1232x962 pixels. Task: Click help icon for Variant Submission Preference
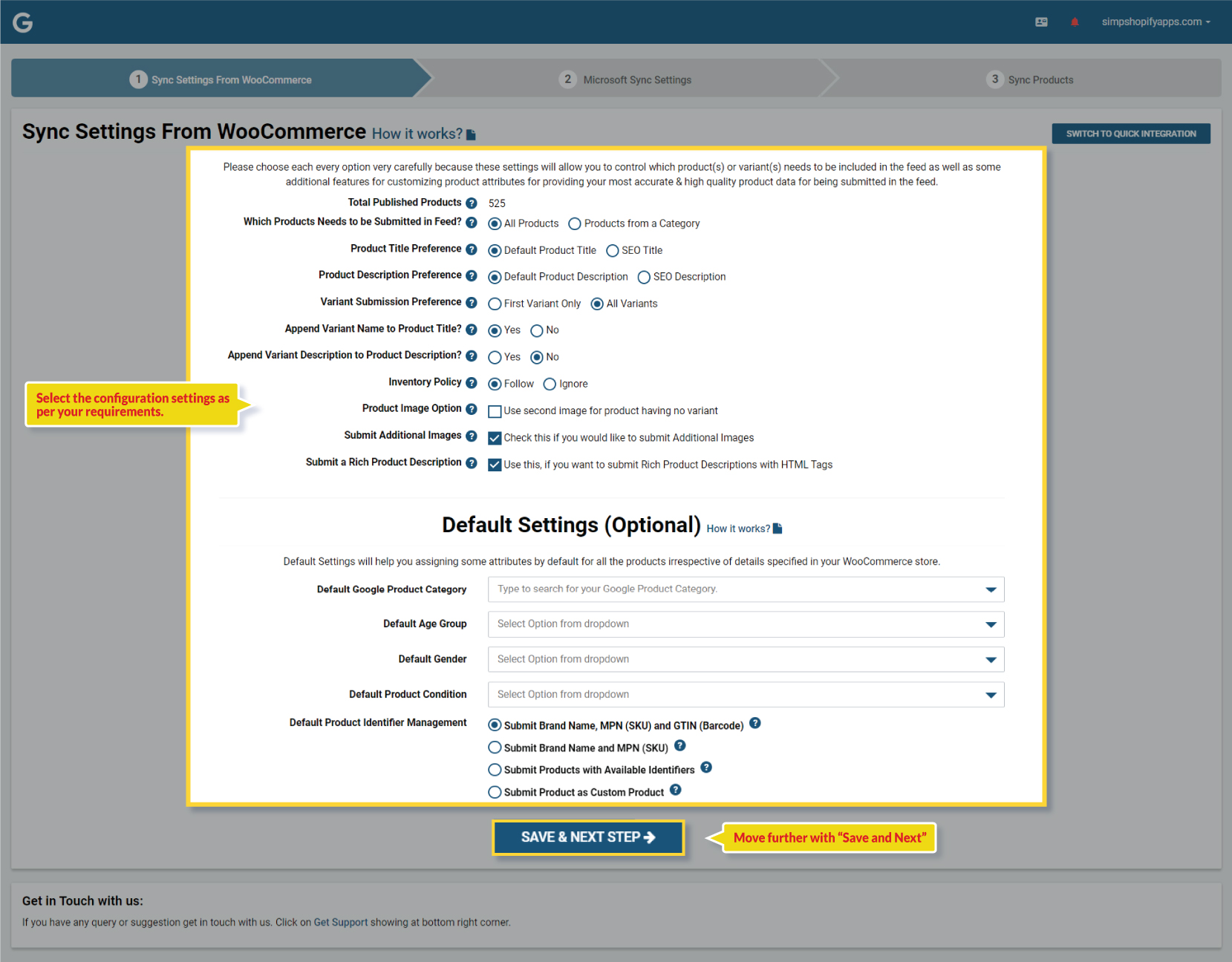pyautogui.click(x=472, y=302)
